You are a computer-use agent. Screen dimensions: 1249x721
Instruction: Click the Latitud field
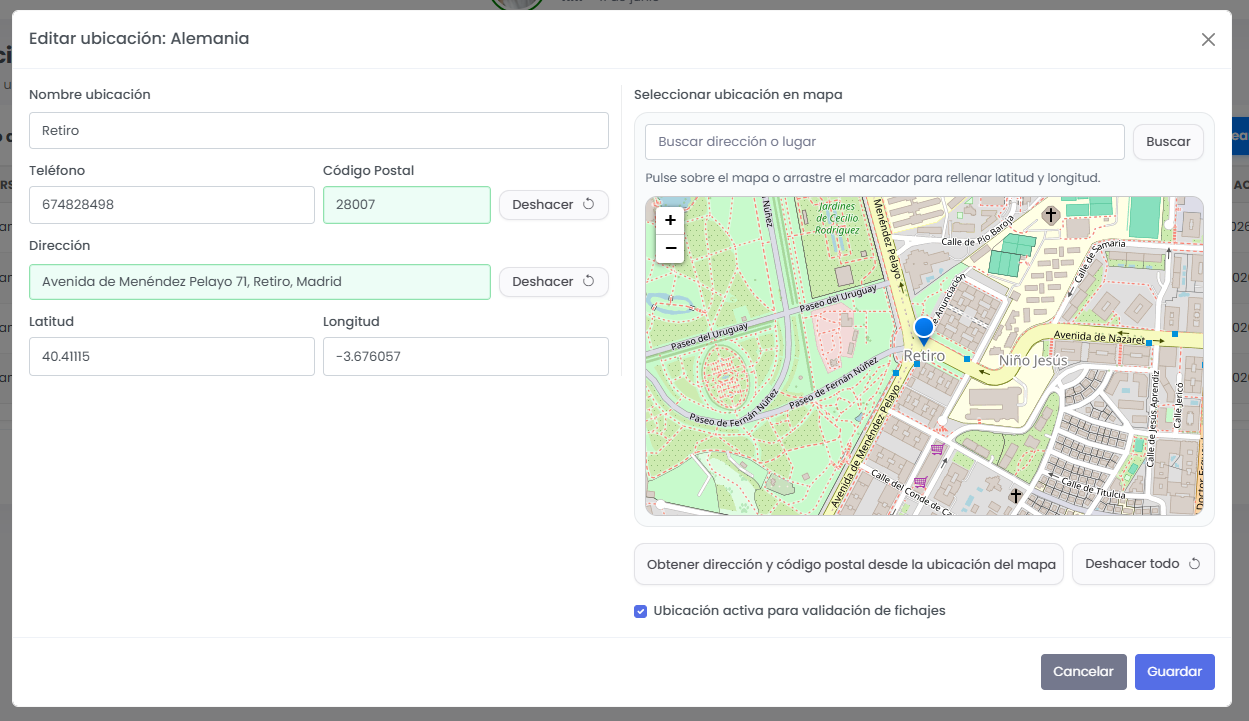click(172, 356)
